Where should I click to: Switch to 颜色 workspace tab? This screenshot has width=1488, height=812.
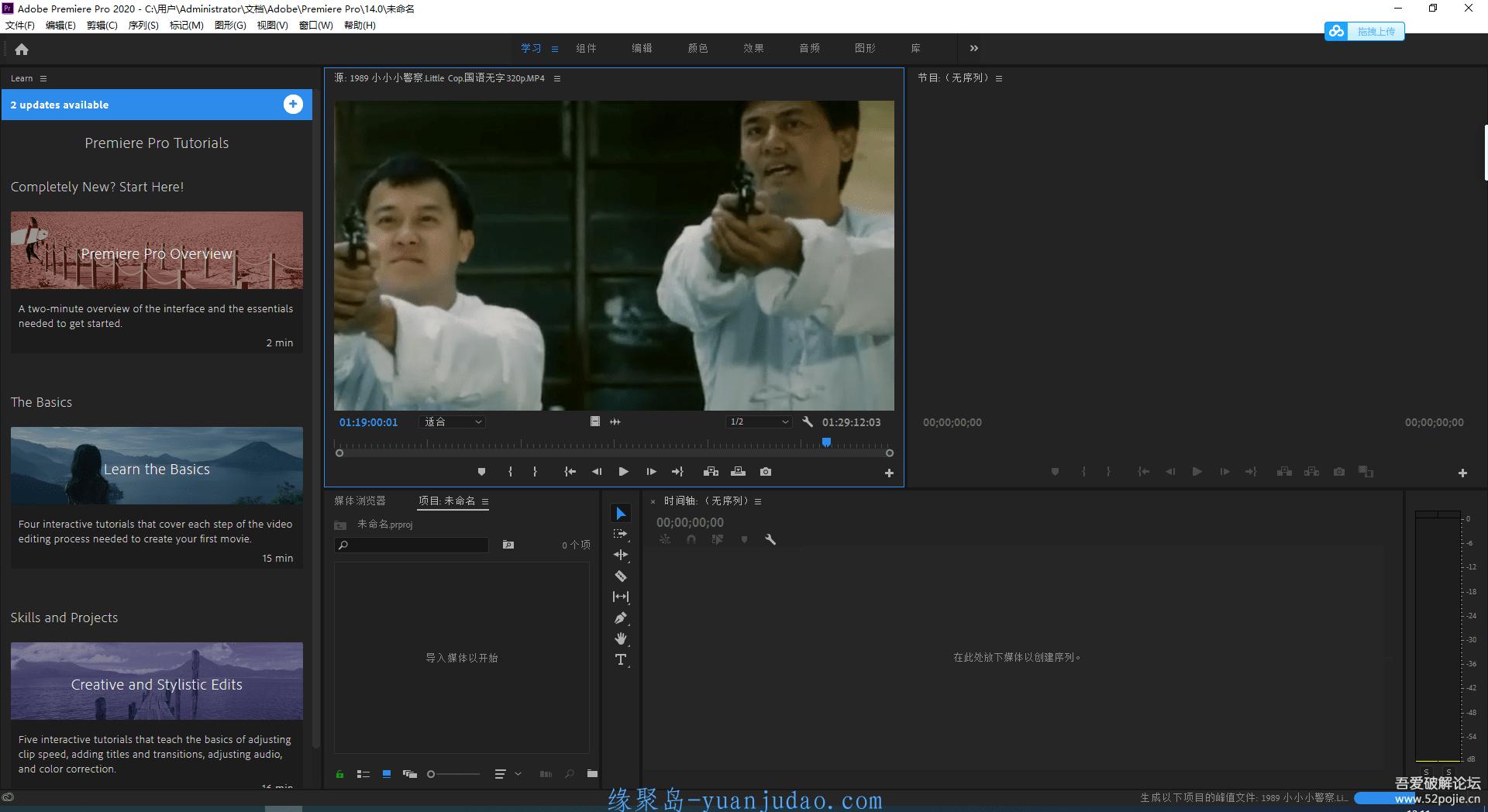tap(697, 48)
